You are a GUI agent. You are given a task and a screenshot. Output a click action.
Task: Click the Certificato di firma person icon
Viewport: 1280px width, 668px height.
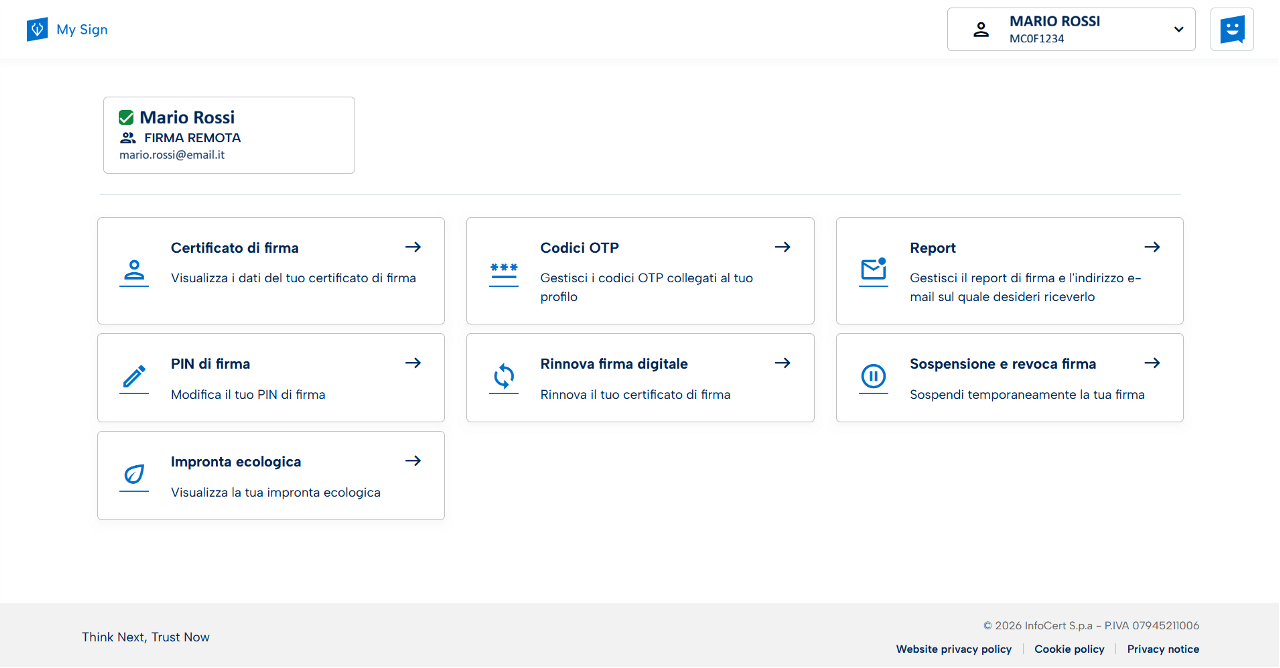click(134, 270)
